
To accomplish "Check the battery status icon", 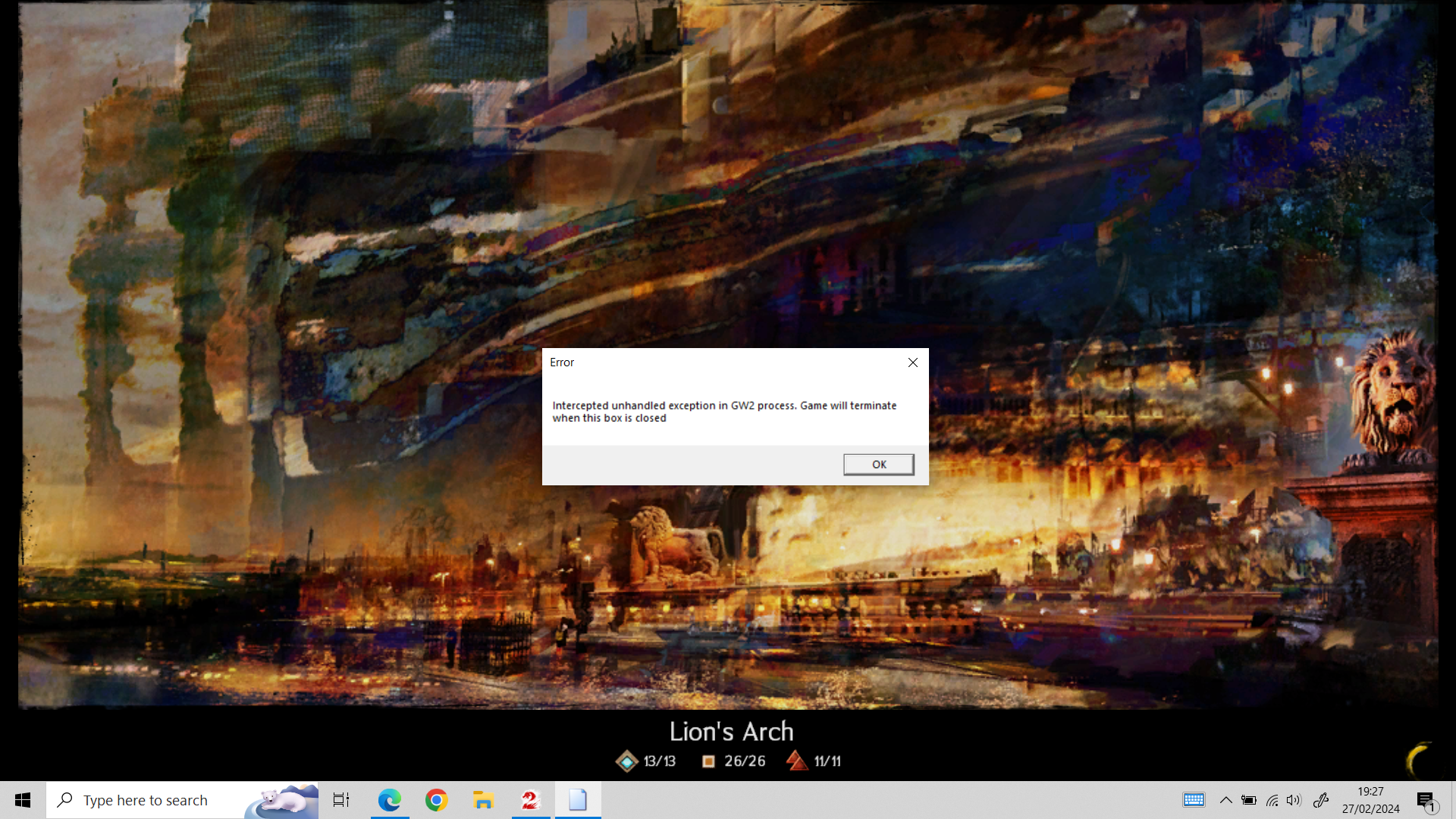I will click(x=1249, y=800).
